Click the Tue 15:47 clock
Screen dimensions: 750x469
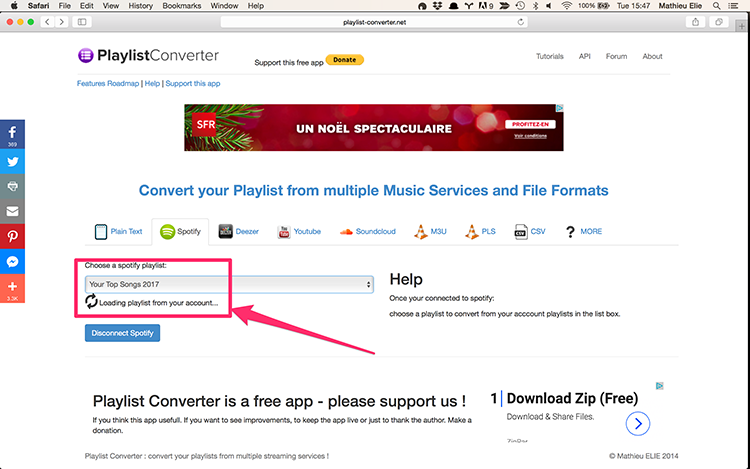[633, 6]
